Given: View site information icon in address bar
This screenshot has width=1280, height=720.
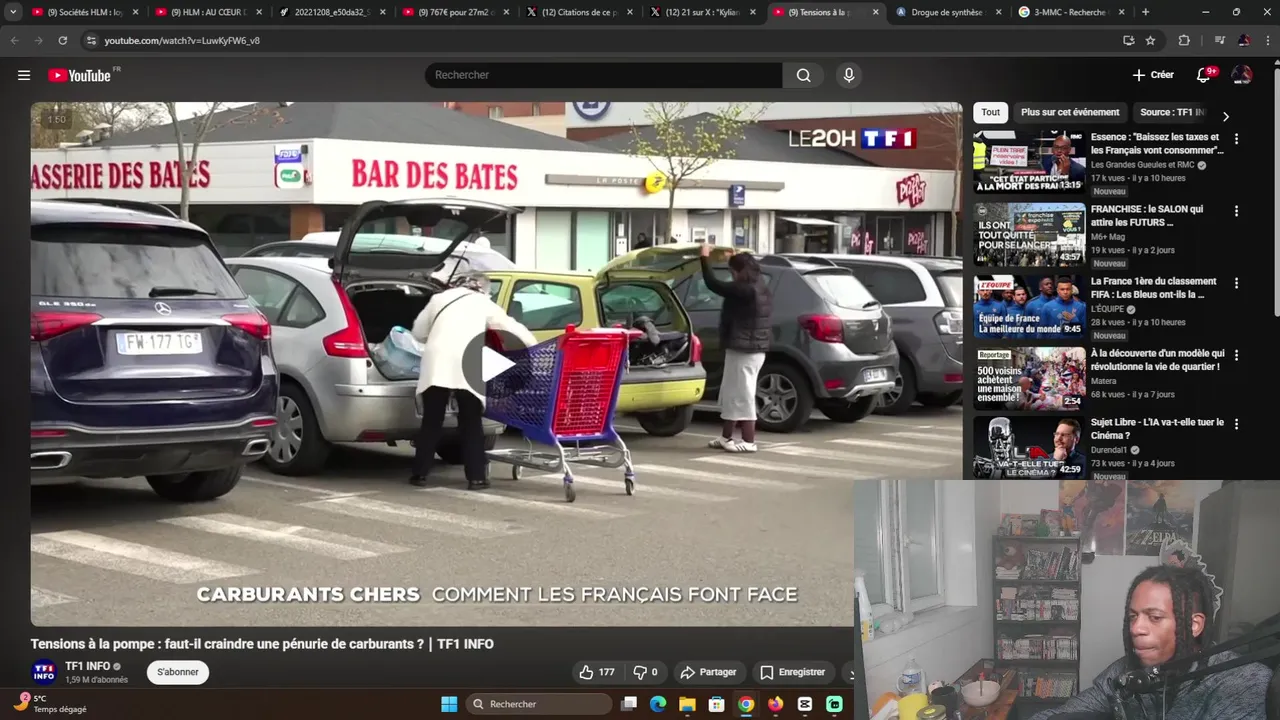Looking at the screenshot, I should tap(91, 40).
